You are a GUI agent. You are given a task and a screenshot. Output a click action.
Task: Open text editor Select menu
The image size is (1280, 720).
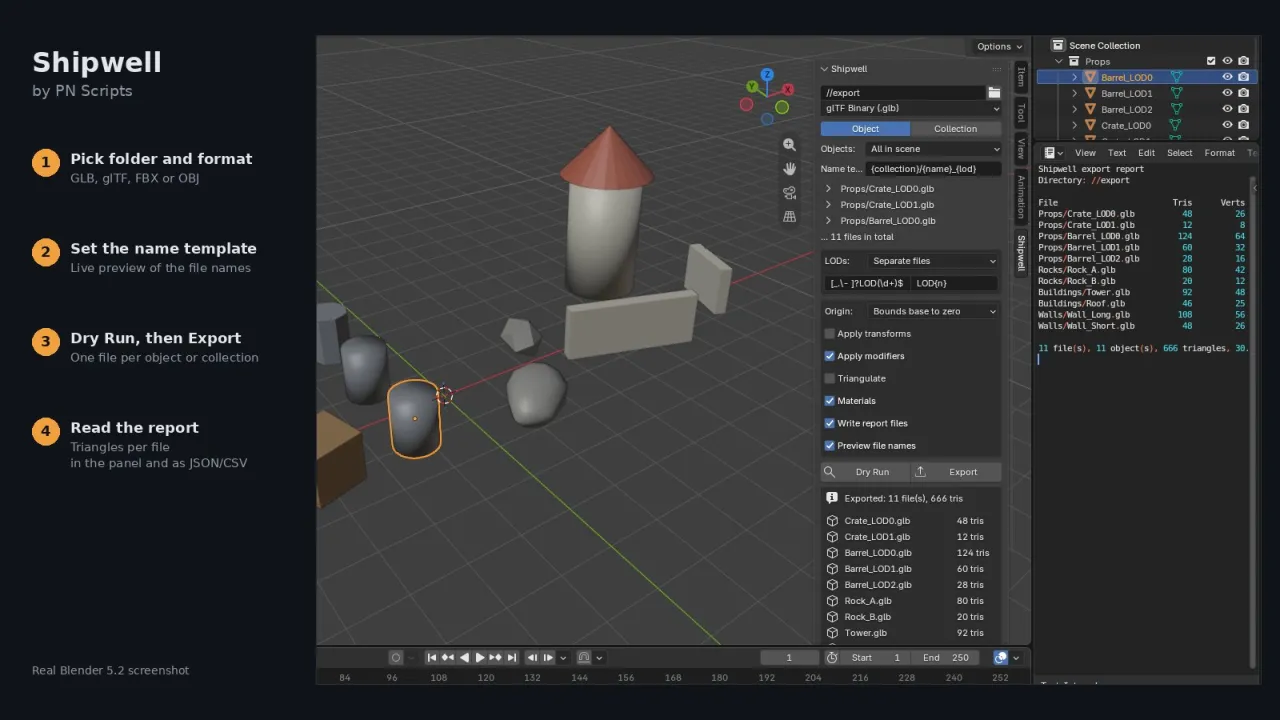click(x=1180, y=153)
